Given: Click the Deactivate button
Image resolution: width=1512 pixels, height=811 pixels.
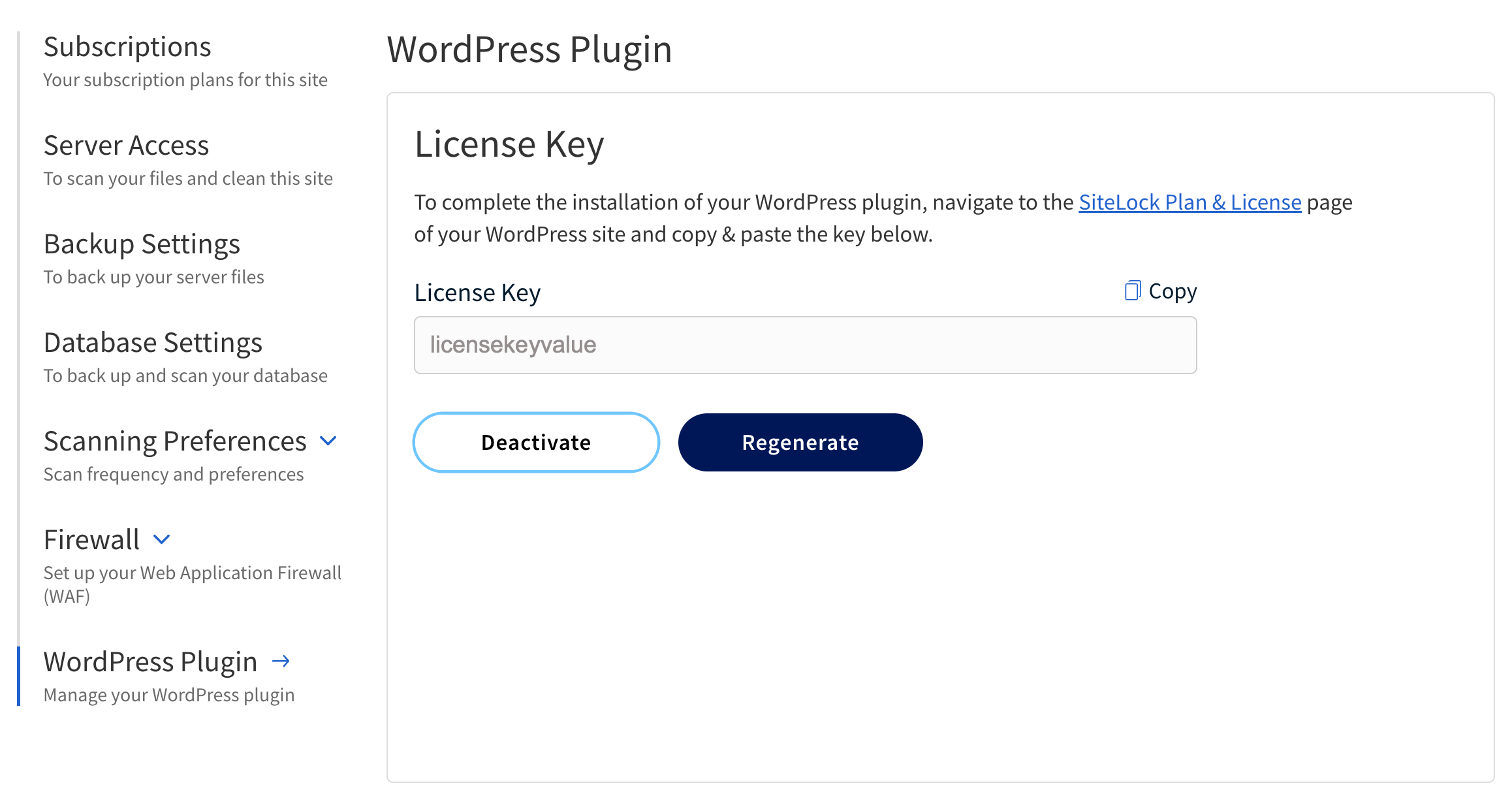Looking at the screenshot, I should 536,442.
